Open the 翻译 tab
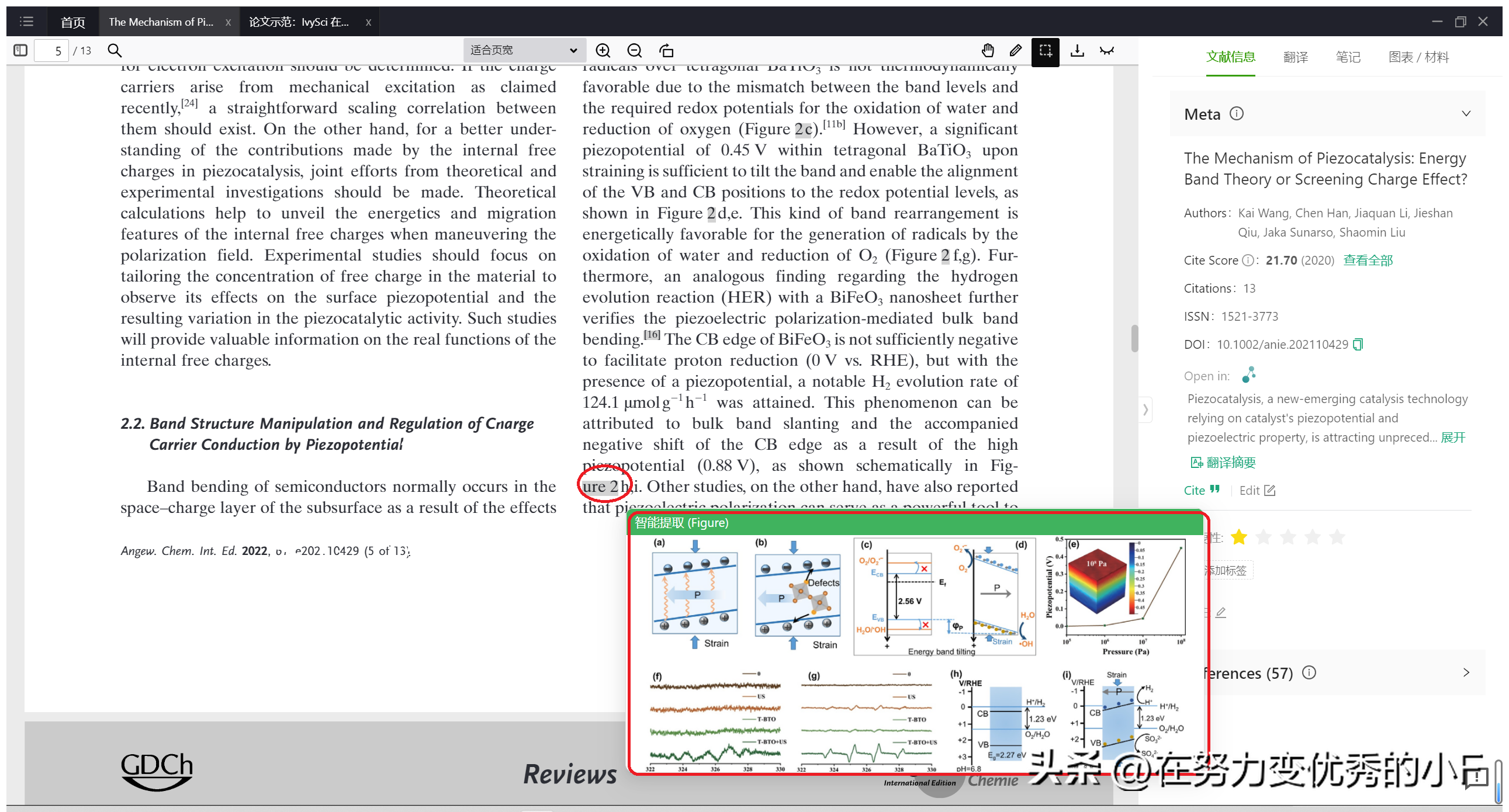This screenshot has height=812, width=1509. [1295, 57]
